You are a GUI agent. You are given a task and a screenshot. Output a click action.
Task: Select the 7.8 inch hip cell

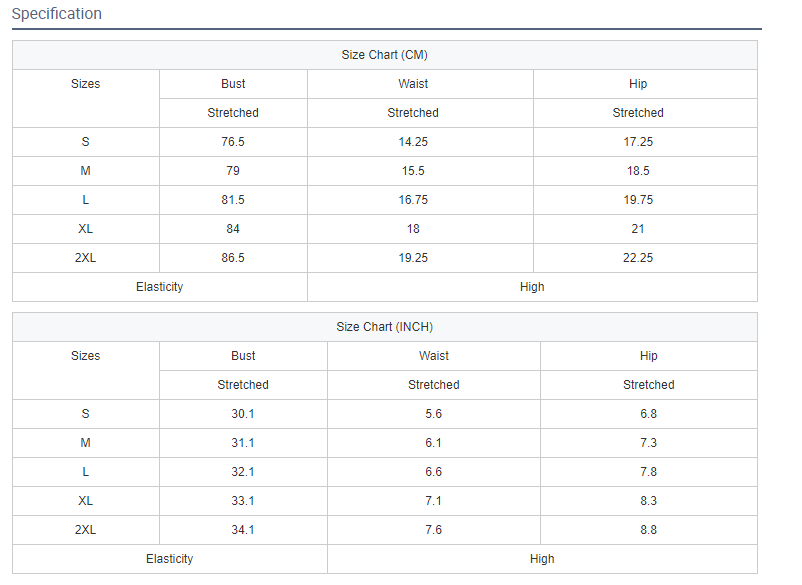(648, 472)
